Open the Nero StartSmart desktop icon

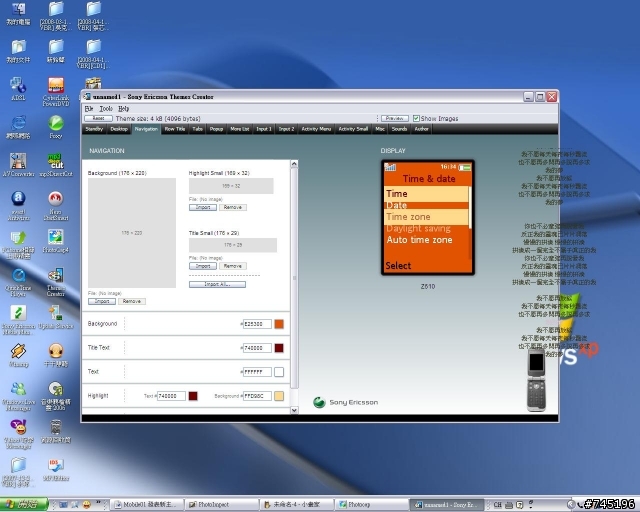point(56,206)
